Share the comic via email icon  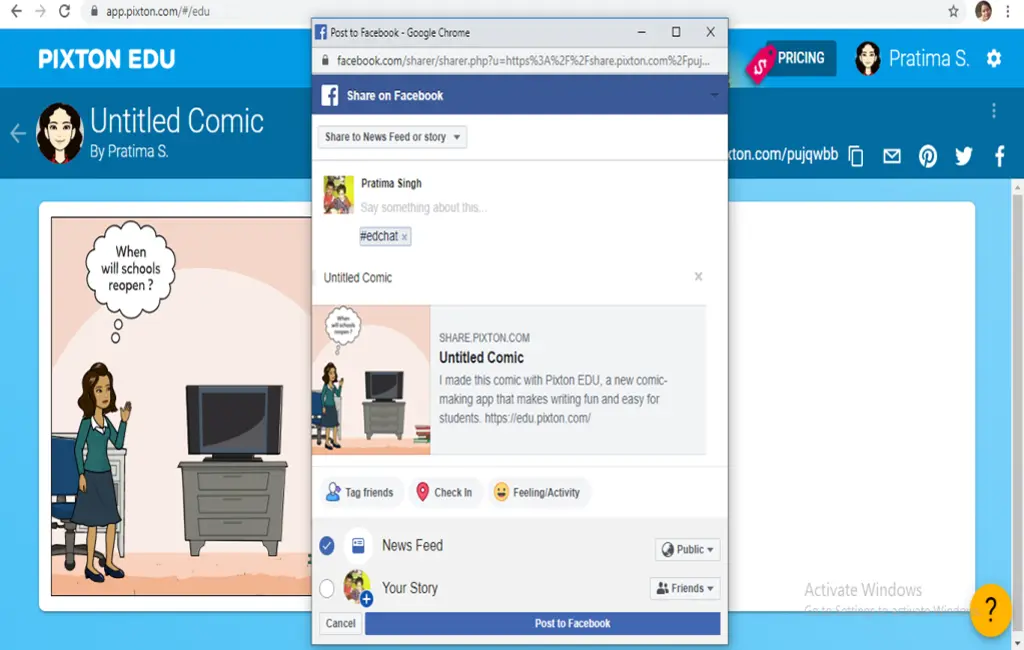(891, 156)
